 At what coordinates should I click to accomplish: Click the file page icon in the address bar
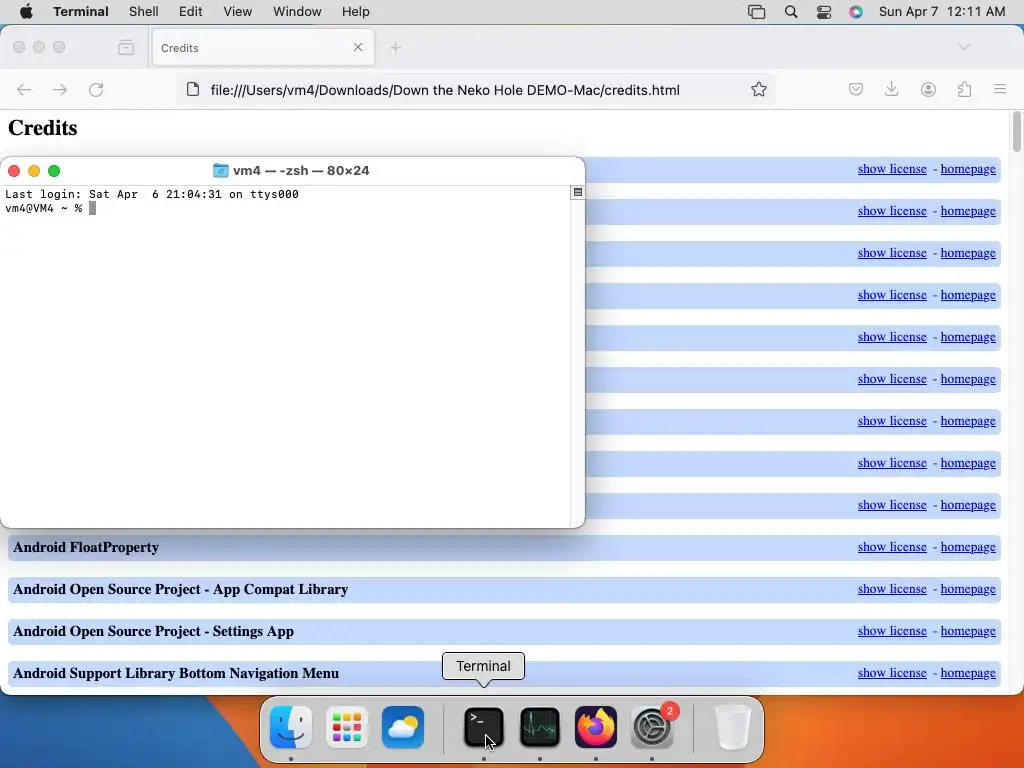pyautogui.click(x=193, y=89)
